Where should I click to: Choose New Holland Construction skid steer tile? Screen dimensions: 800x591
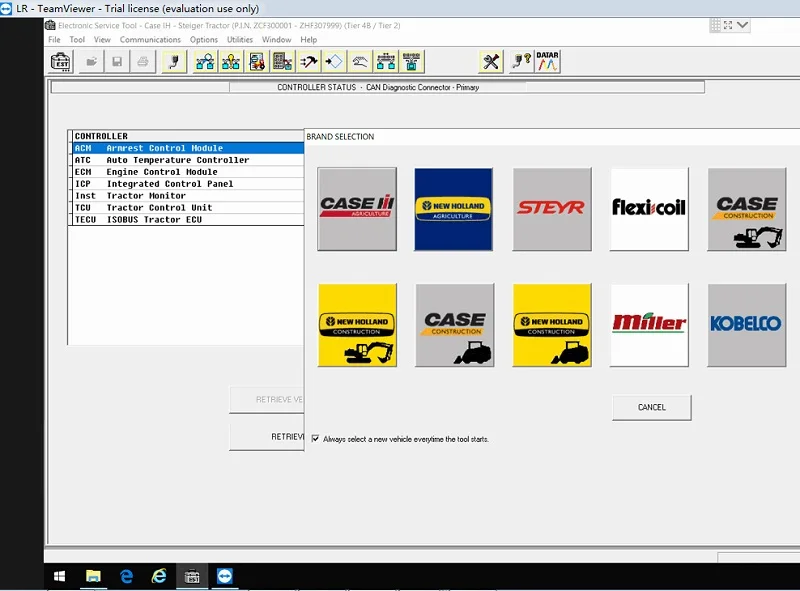552,325
